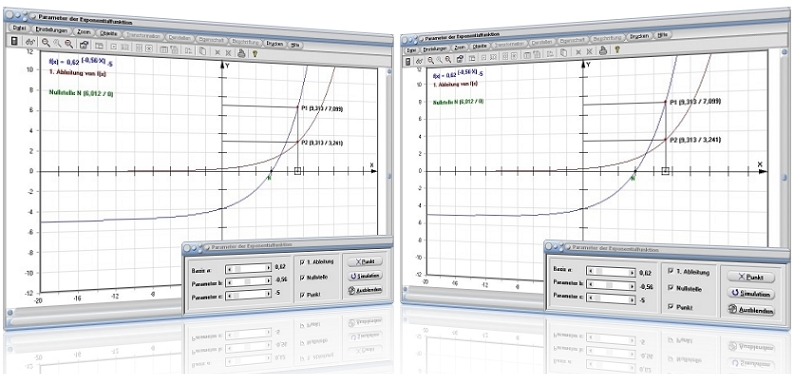Click right arrow of Basis a slider, left panel
This screenshot has width=794, height=374.
point(268,268)
